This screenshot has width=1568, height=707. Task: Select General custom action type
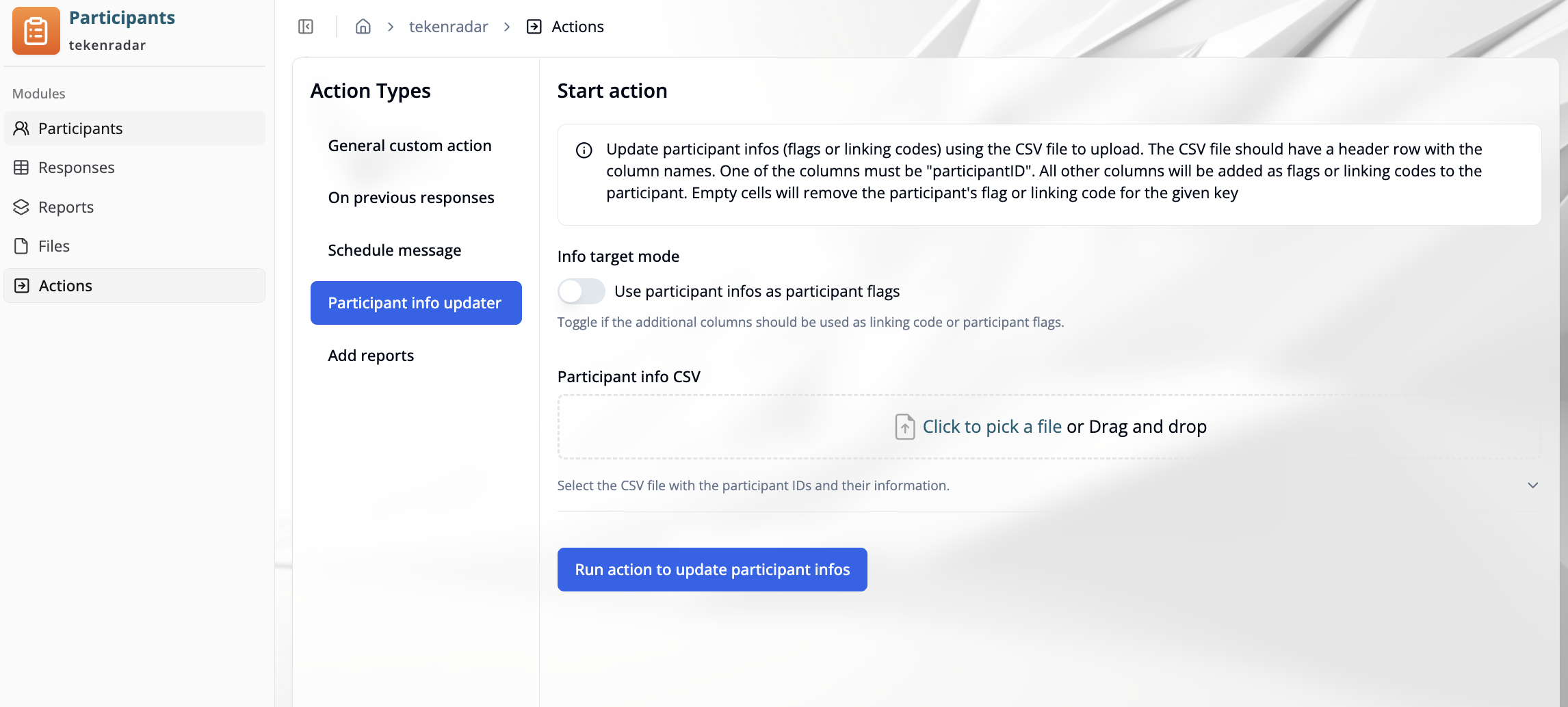coord(409,145)
